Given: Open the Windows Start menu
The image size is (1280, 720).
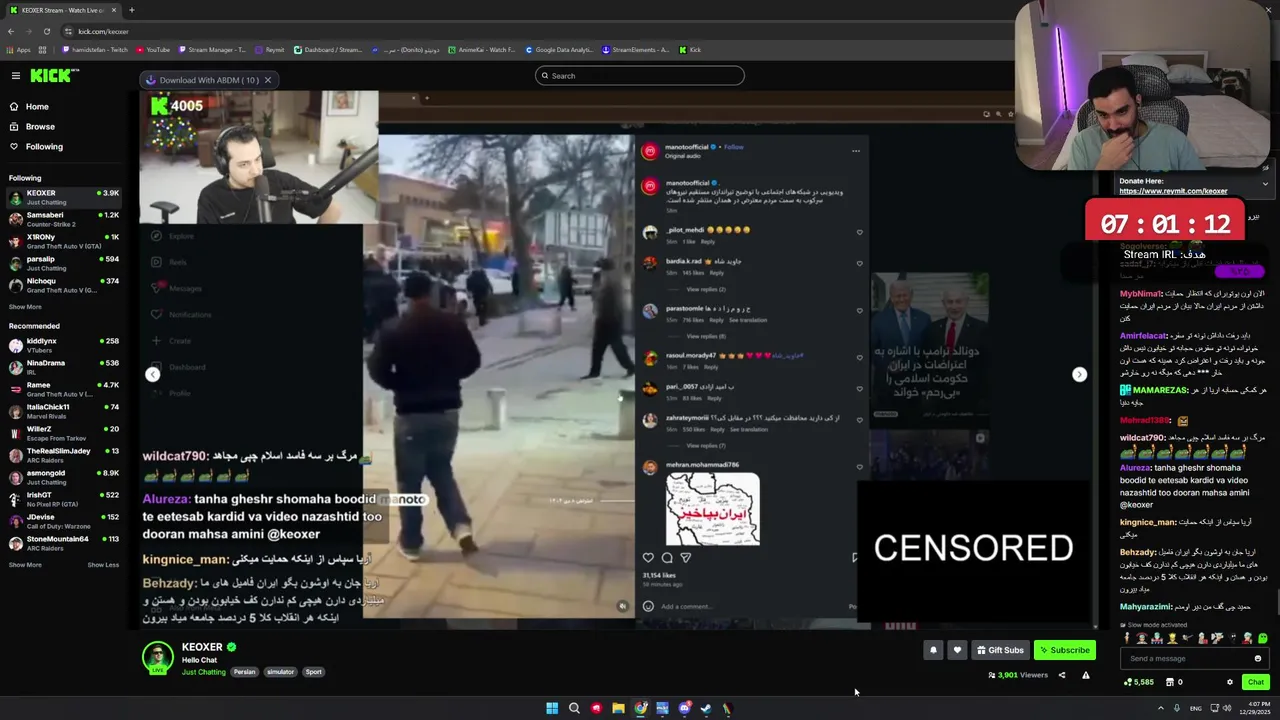Looking at the screenshot, I should pyautogui.click(x=552, y=708).
